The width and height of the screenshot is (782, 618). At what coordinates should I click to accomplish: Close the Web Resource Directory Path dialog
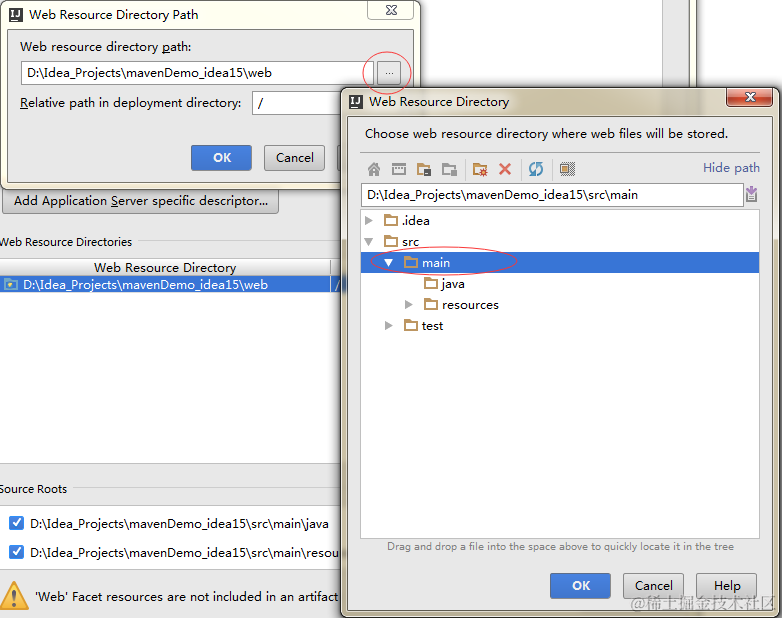pos(391,10)
